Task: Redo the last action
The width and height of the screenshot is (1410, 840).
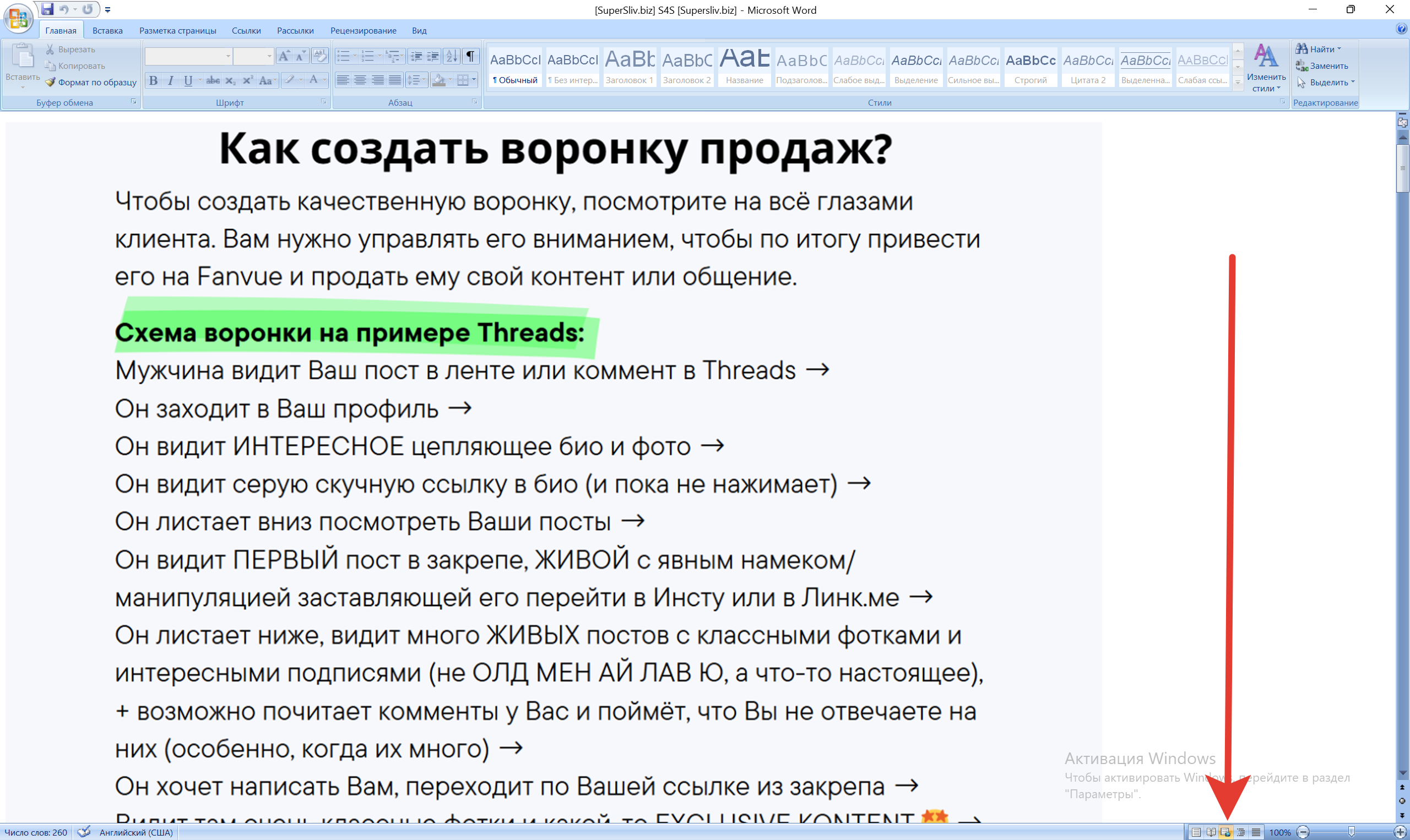Action: (x=87, y=9)
